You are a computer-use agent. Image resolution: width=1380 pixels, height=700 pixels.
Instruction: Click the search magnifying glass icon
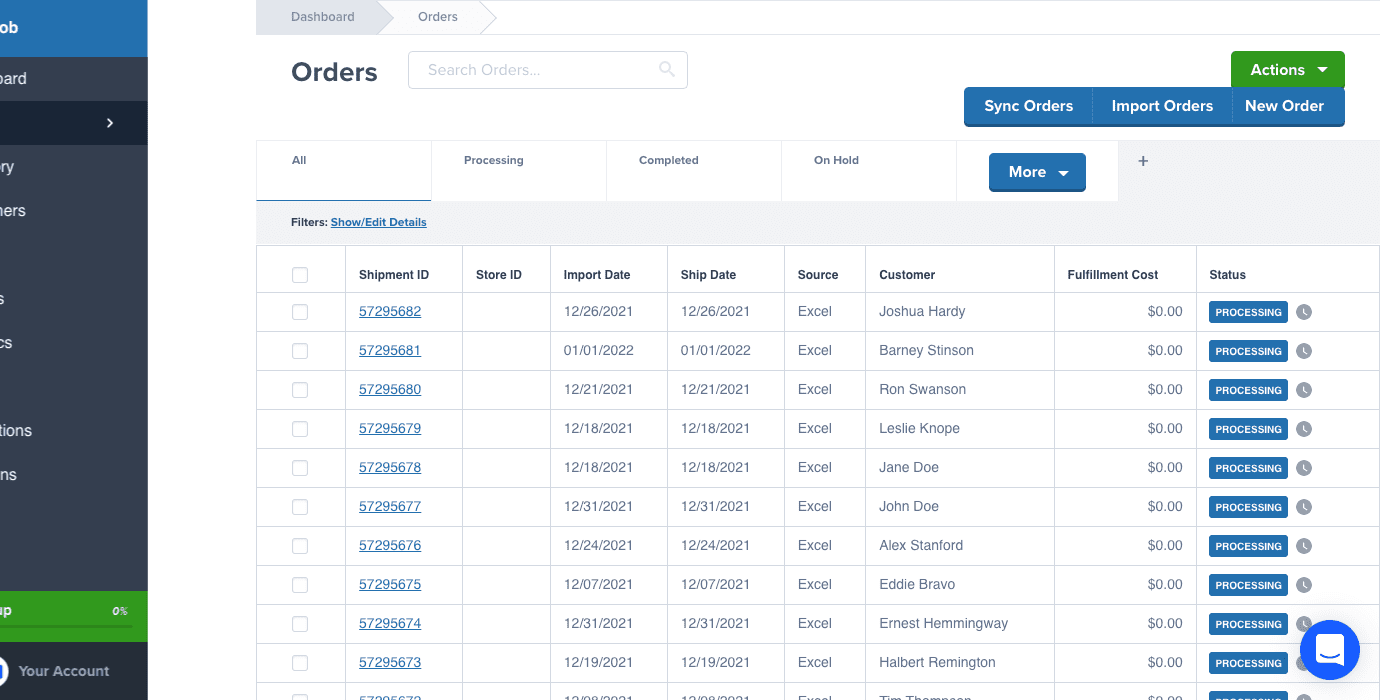(666, 70)
